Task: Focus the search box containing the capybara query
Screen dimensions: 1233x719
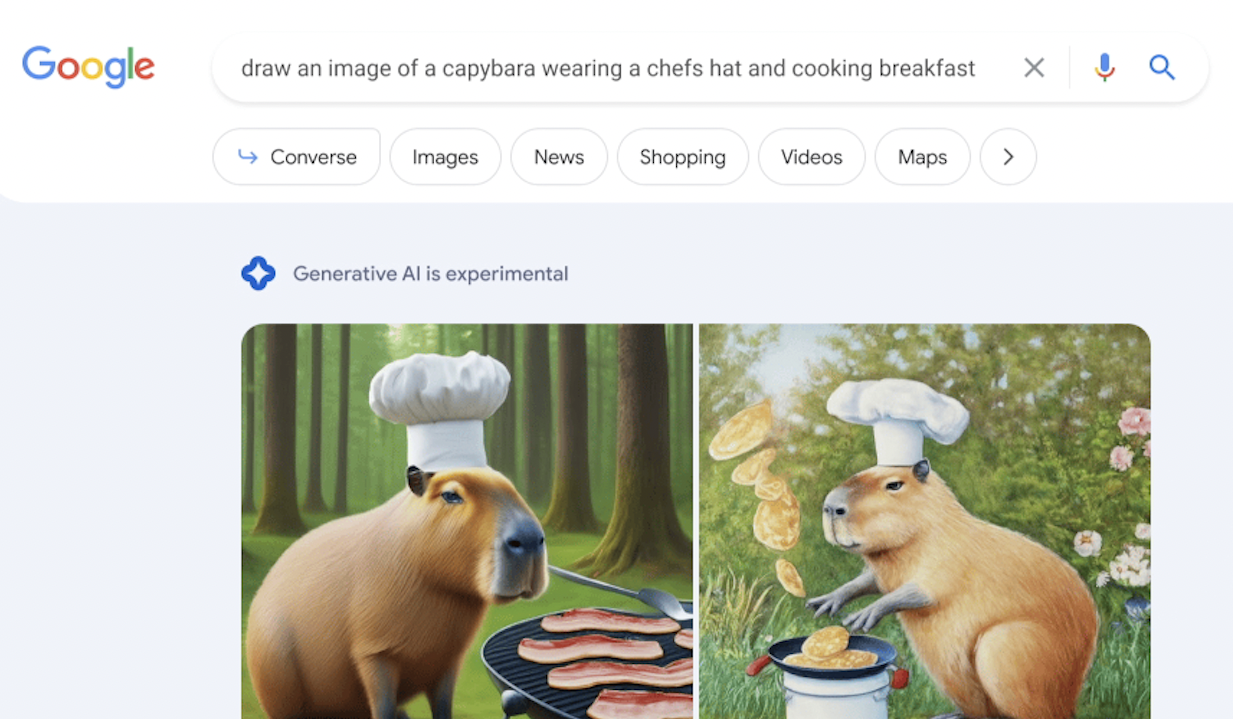Action: tap(608, 68)
